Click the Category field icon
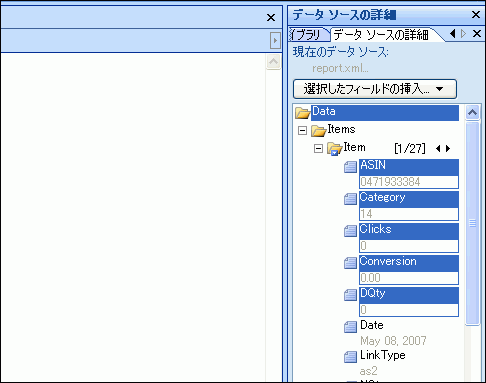Screen dimensions: 486x383 [350, 199]
